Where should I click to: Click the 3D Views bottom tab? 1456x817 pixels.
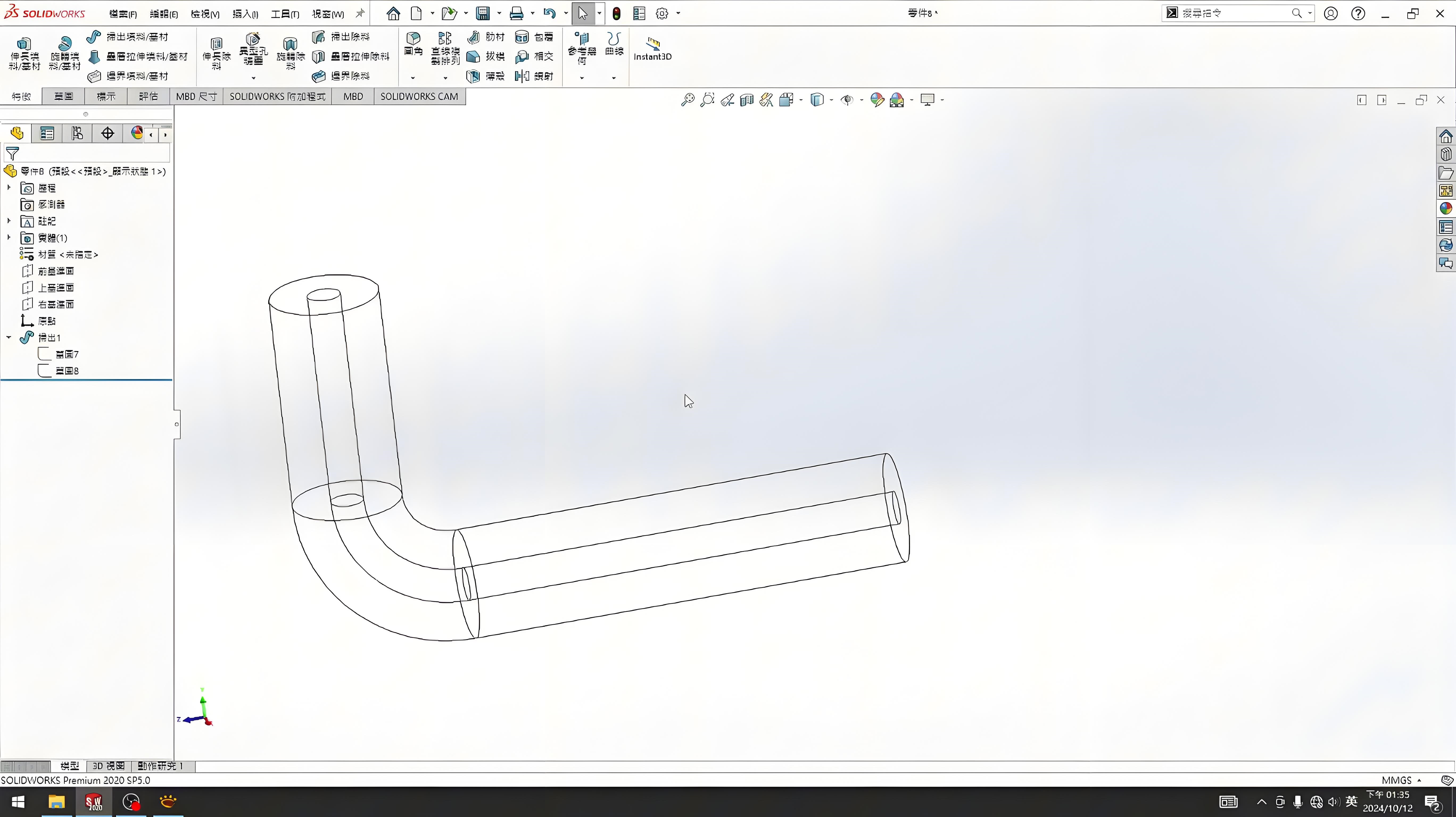[108, 766]
